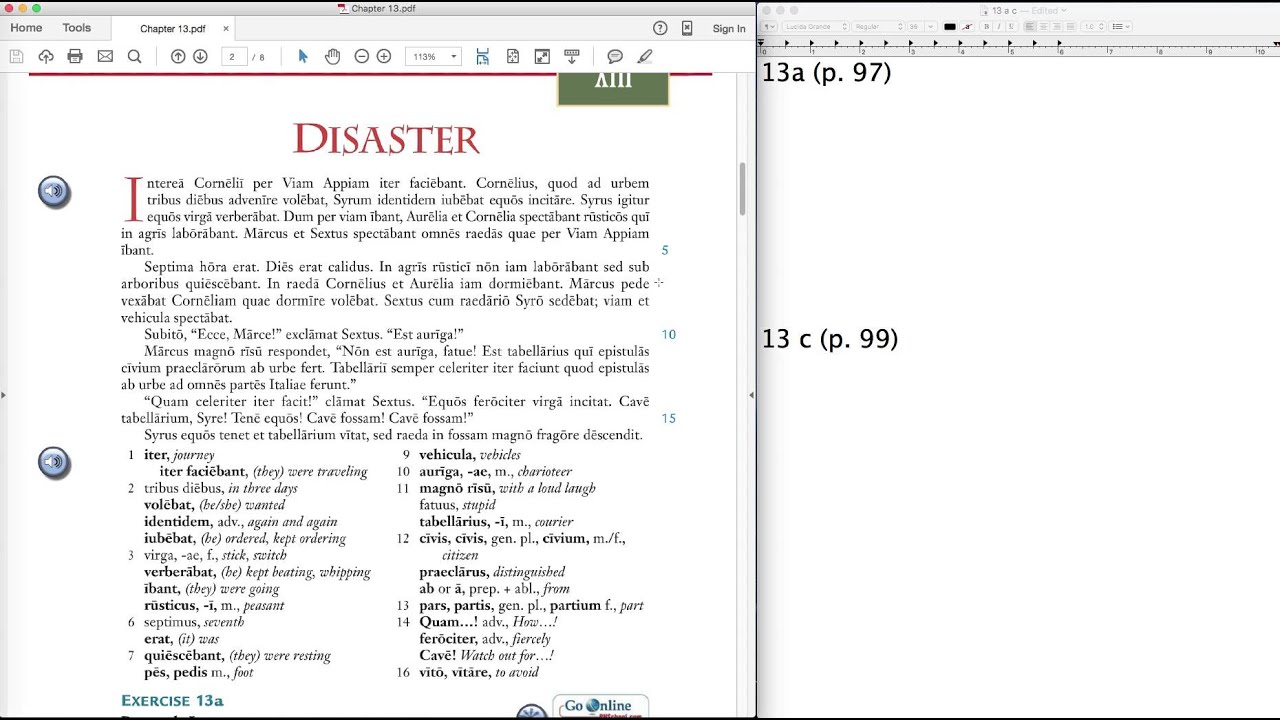Image resolution: width=1280 pixels, height=720 pixels.
Task: Open Regular typeface style dropdown
Action: (878, 26)
